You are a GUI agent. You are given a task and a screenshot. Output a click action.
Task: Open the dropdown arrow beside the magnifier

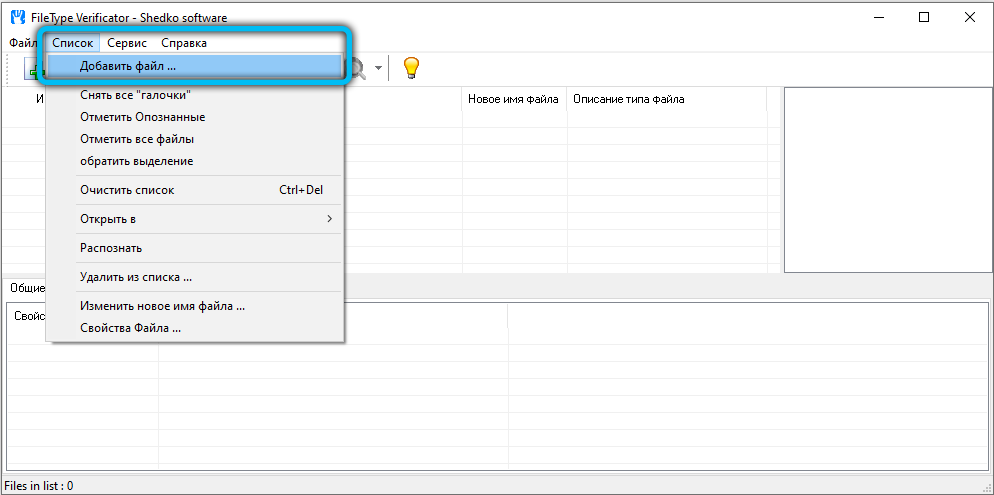click(378, 69)
